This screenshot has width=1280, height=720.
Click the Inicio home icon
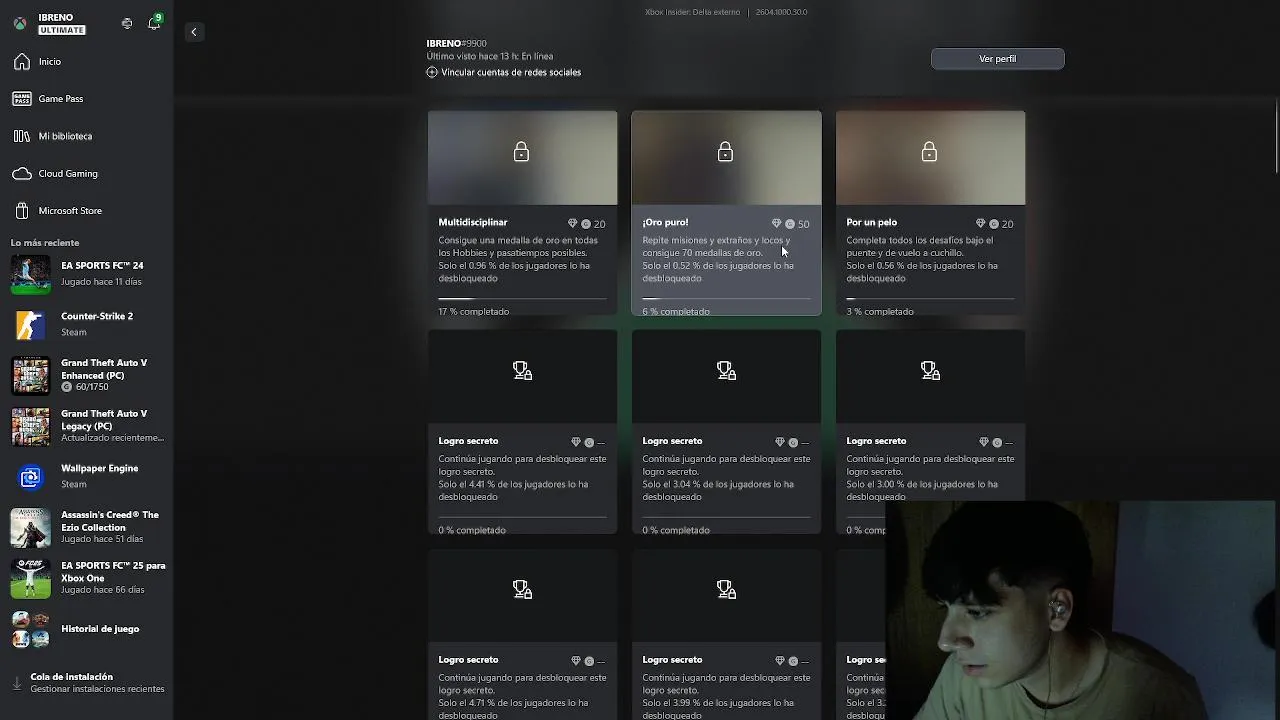[22, 62]
